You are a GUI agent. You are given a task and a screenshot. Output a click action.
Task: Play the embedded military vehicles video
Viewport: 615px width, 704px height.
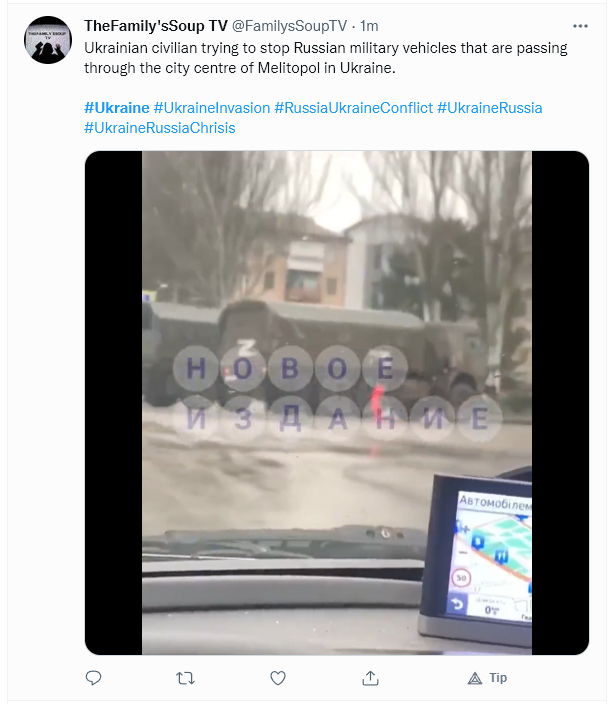337,403
